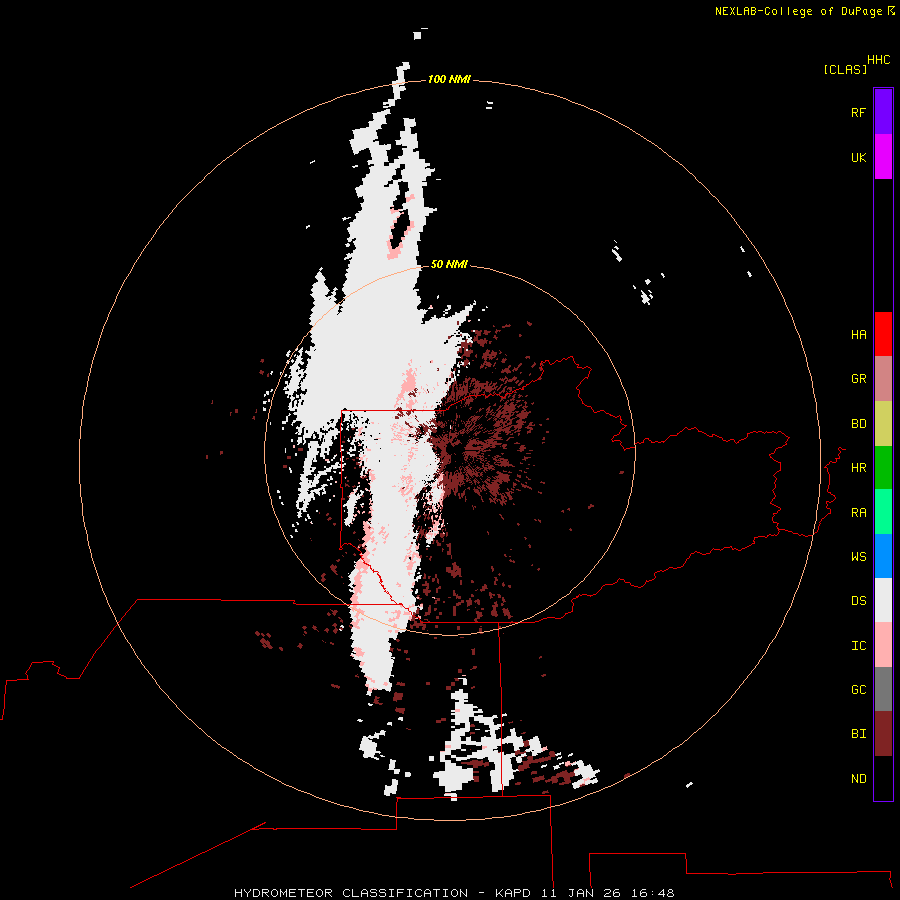Click the RF purple legend swatch

(x=883, y=112)
